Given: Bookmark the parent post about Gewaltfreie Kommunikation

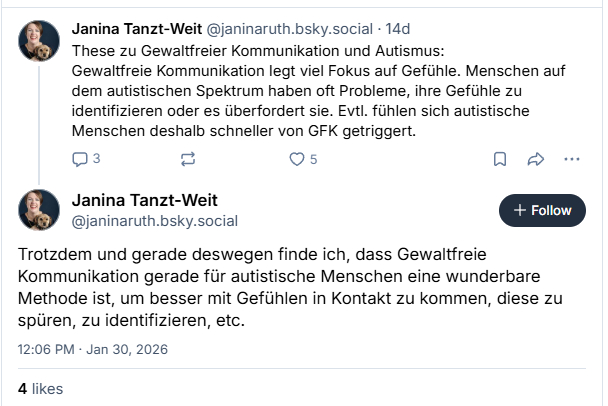Looking at the screenshot, I should coord(500,159).
